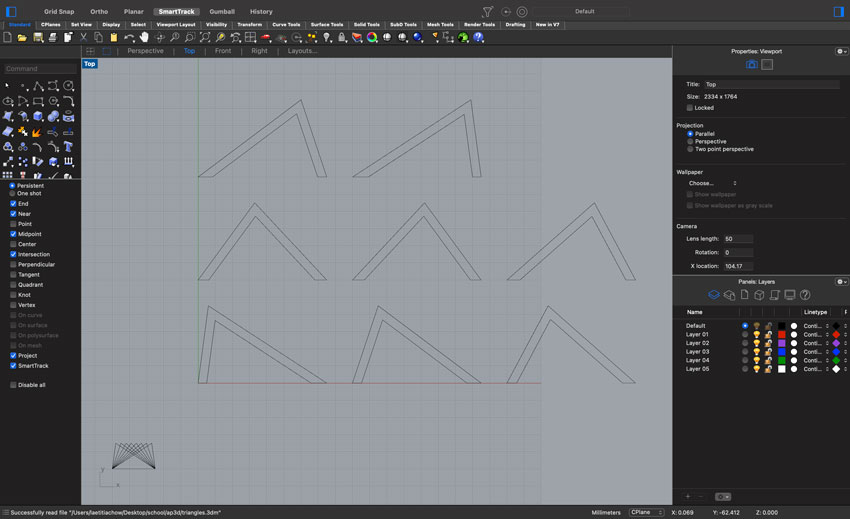Click the camera icon in Properties panel
850x519 pixels.
click(752, 65)
